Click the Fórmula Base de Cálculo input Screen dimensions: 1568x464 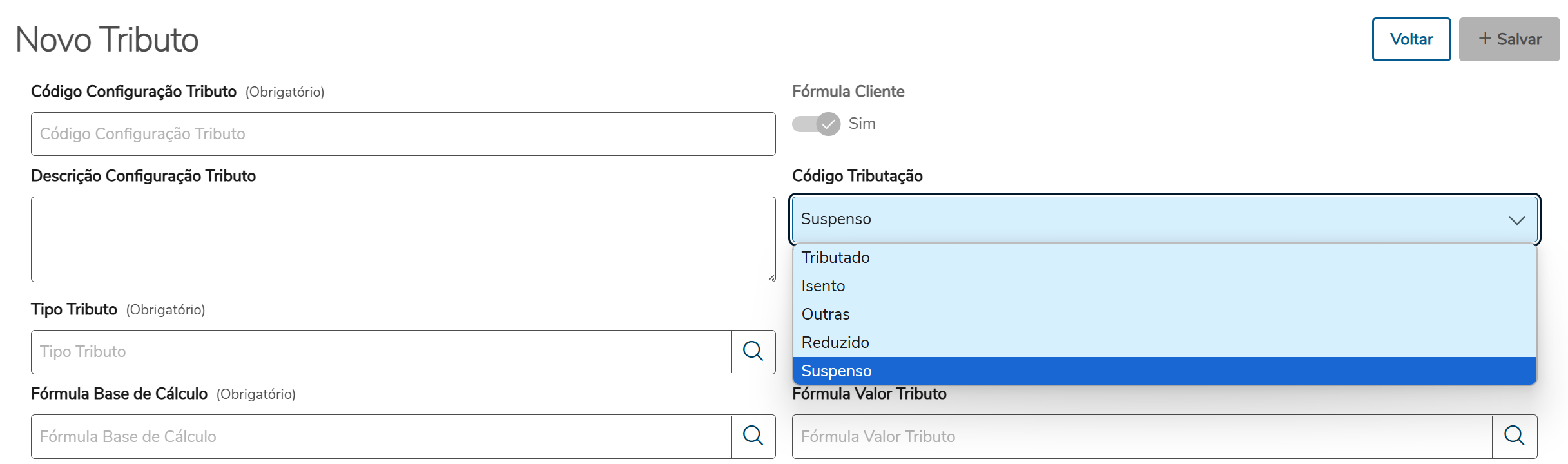coord(380,436)
